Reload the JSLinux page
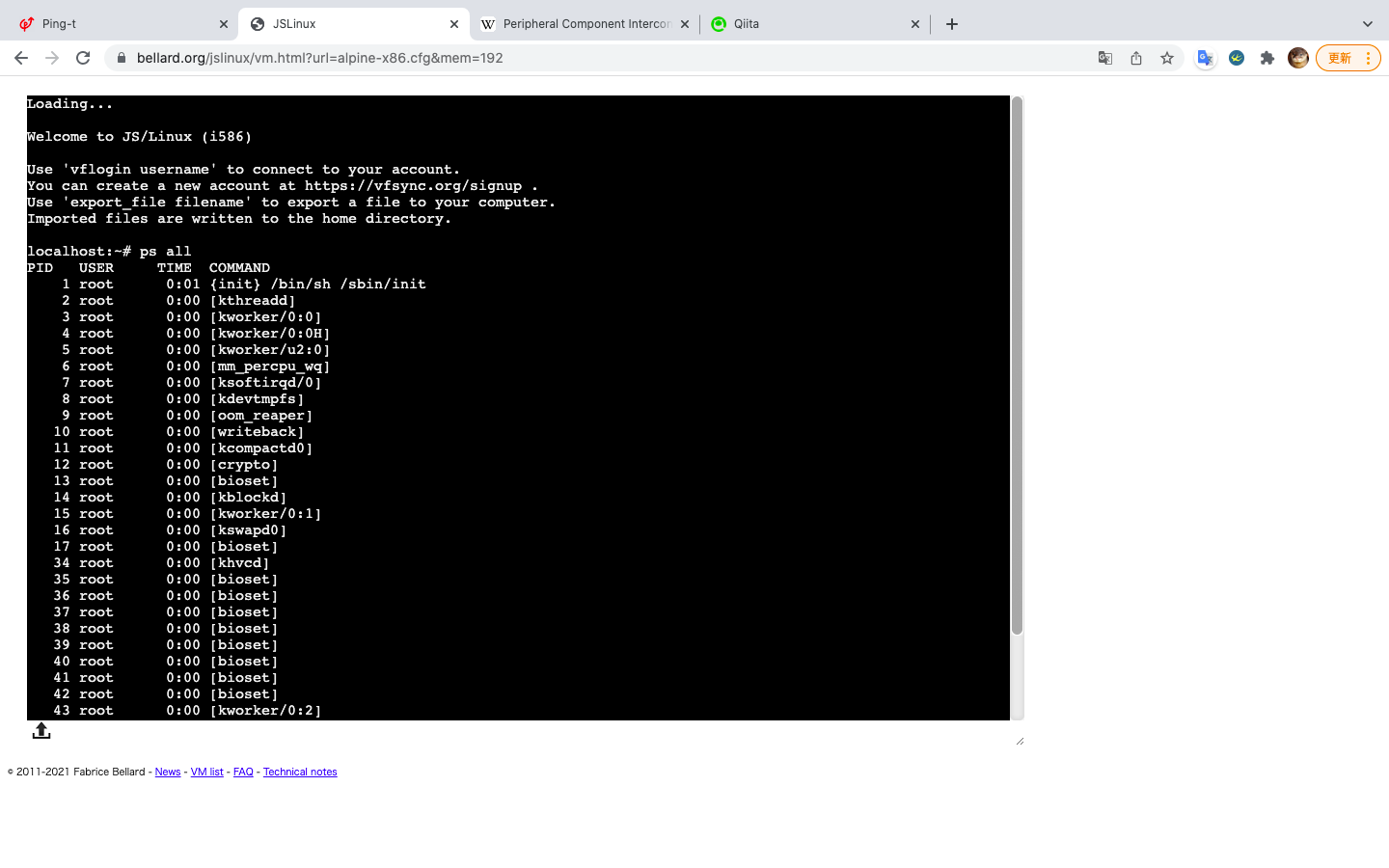 [x=83, y=58]
